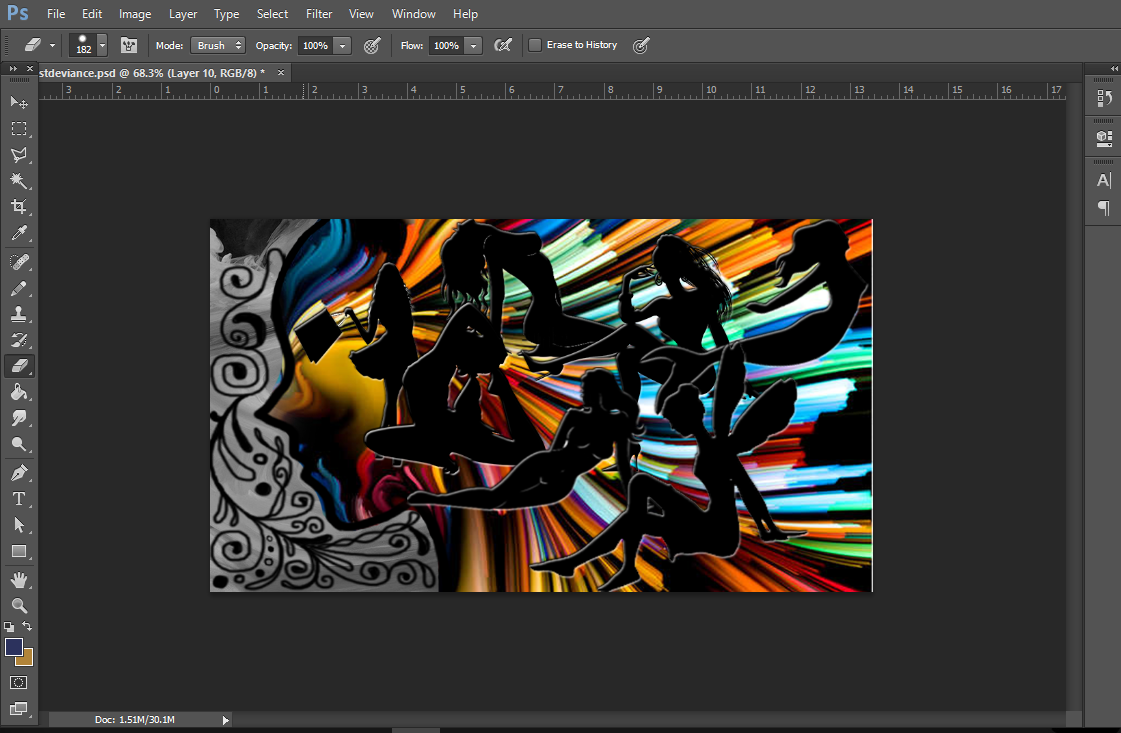The height and width of the screenshot is (733, 1121).
Task: Select the Pen tool
Action: pos(19,473)
